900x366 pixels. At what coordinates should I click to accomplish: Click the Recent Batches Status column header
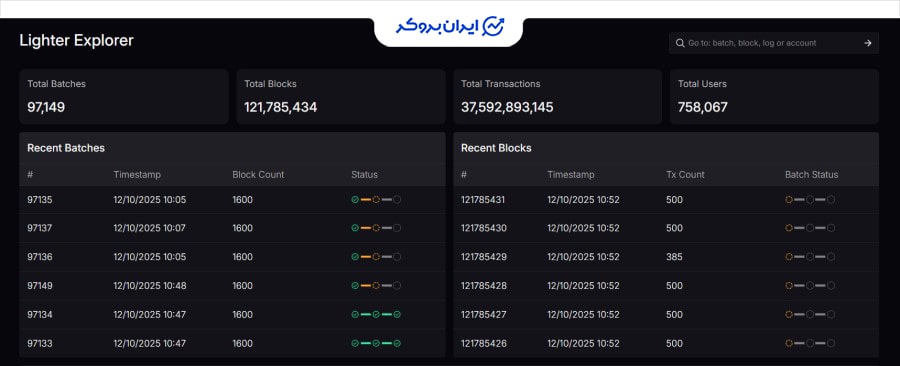click(364, 174)
